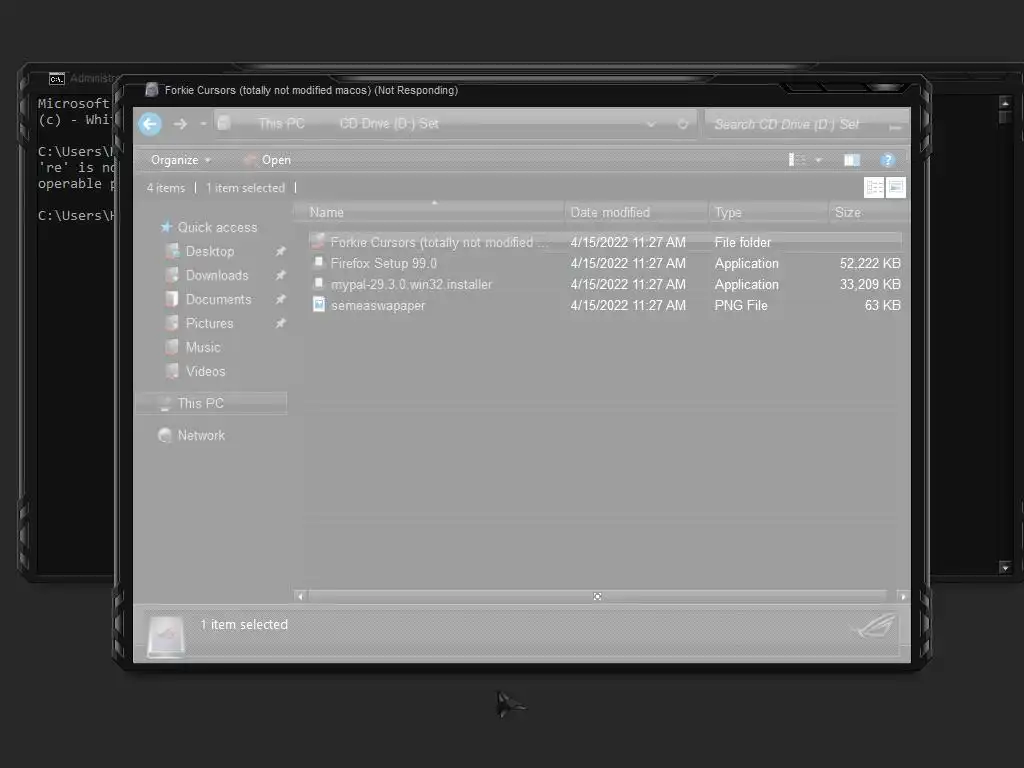Click the Pictures folder icon in sidebar

(172, 323)
